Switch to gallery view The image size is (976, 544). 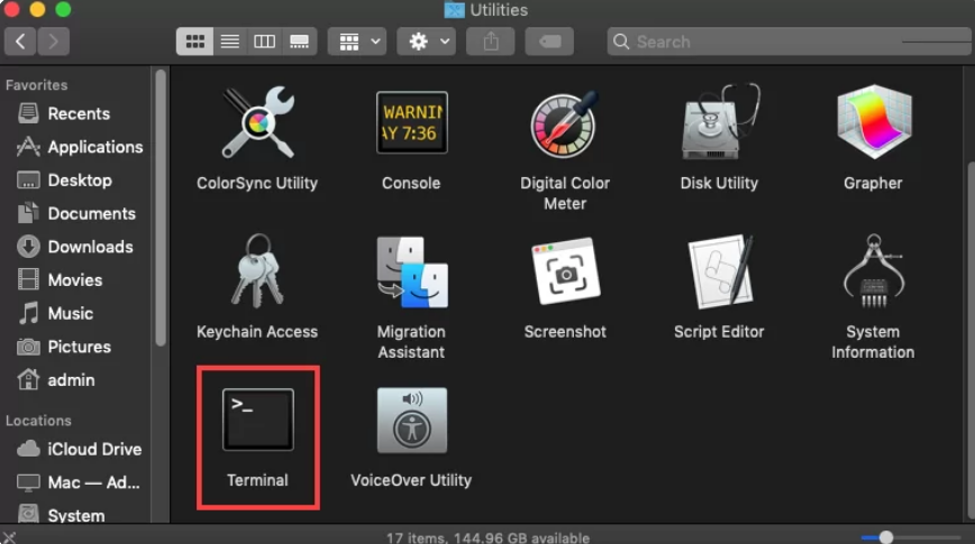299,42
